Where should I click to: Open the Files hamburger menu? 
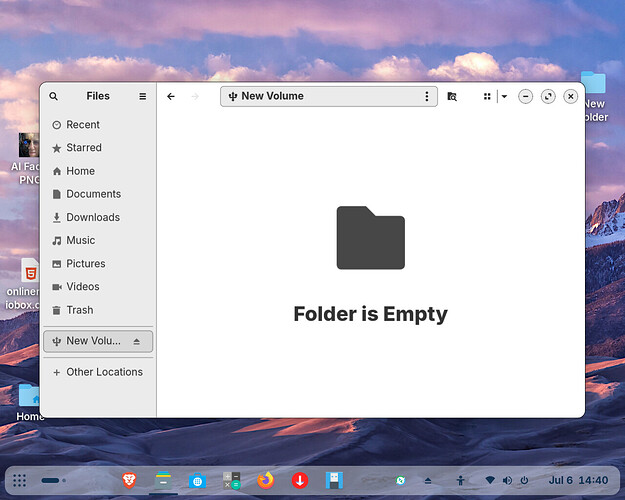click(x=142, y=96)
